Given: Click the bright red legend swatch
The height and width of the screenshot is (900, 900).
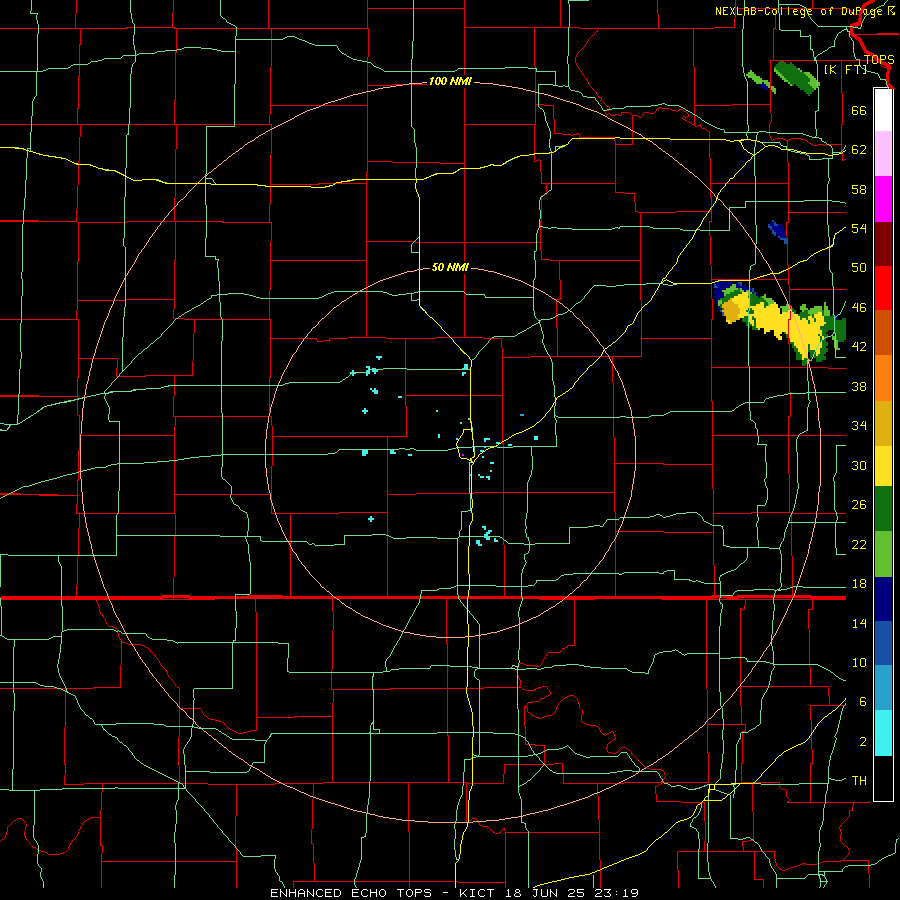Looking at the screenshot, I should coord(883,288).
